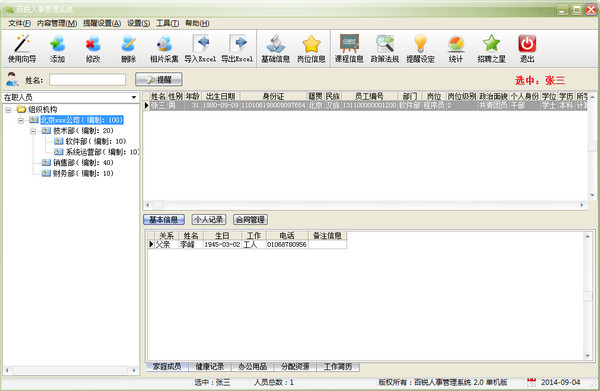Collapse the 技术部 tree branch

tap(33, 131)
